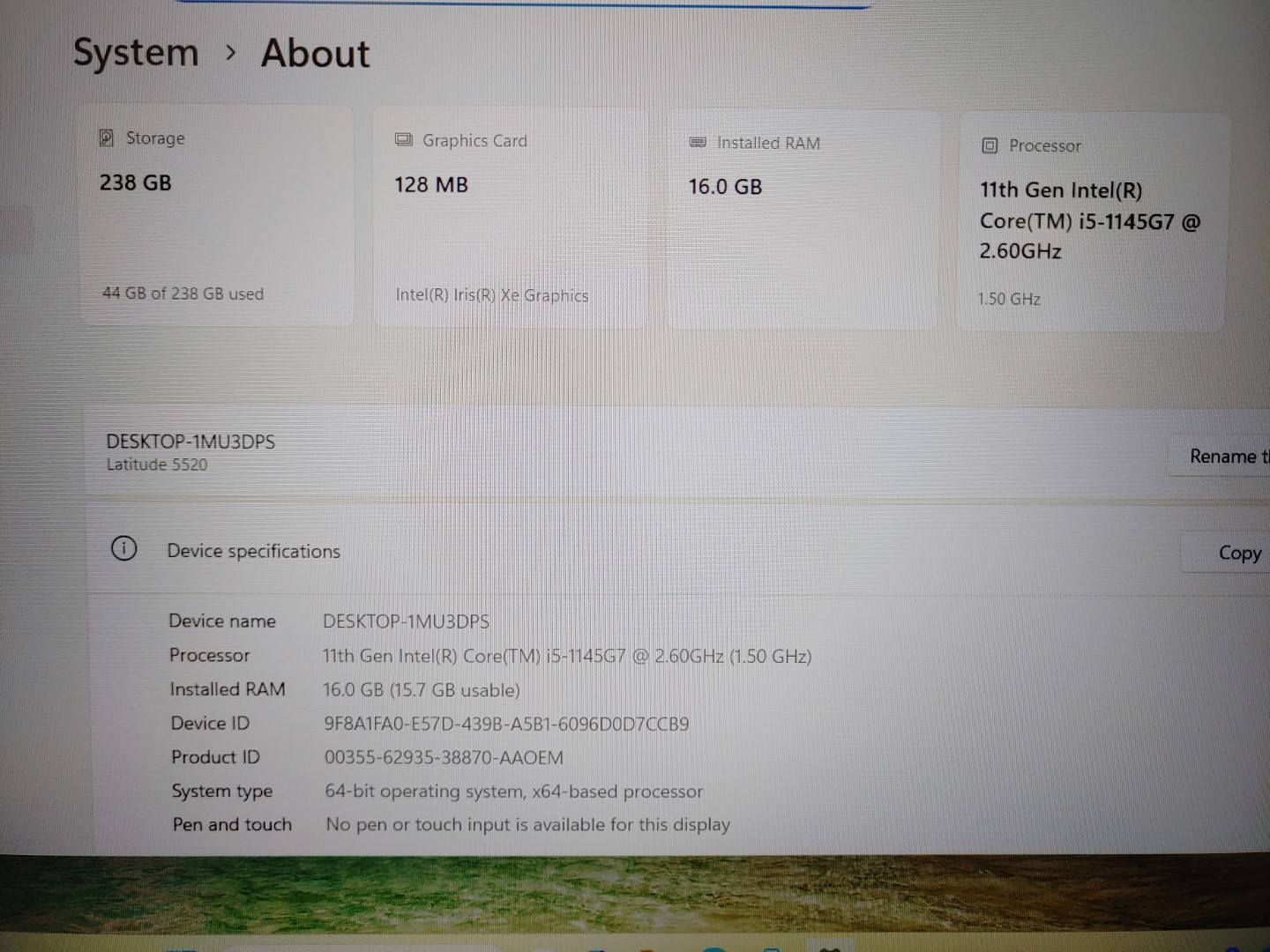1270x952 pixels.
Task: Click the Graphics Card monitor icon
Action: [x=404, y=140]
